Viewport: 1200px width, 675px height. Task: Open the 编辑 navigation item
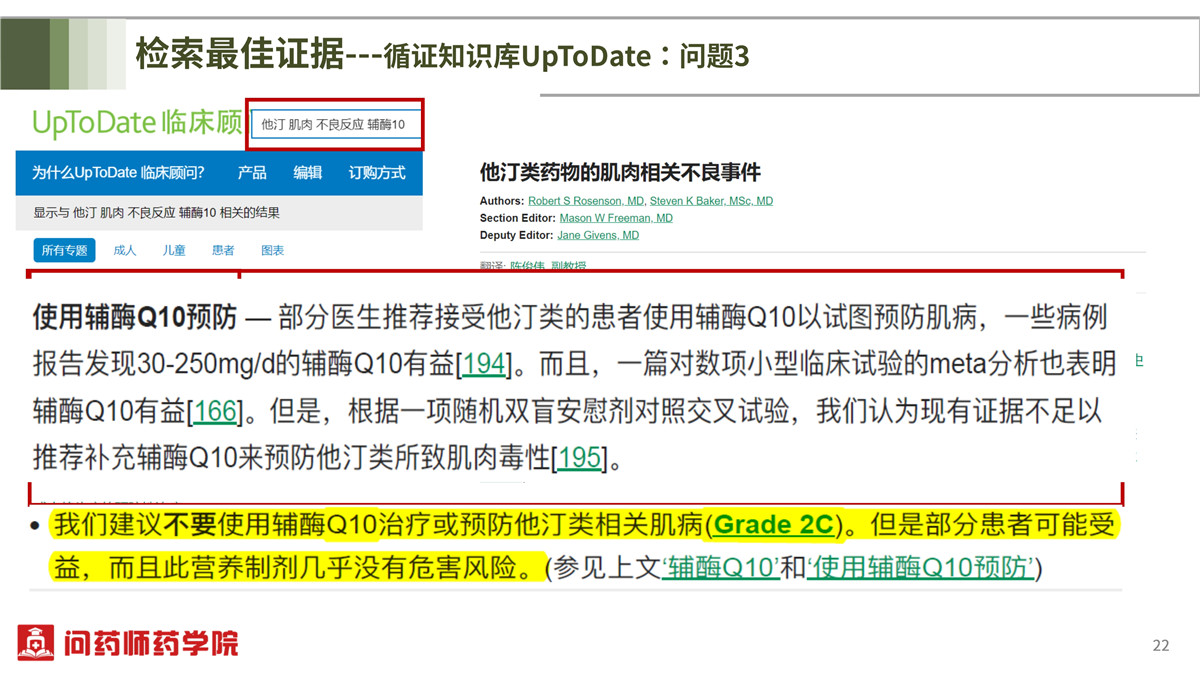click(307, 173)
